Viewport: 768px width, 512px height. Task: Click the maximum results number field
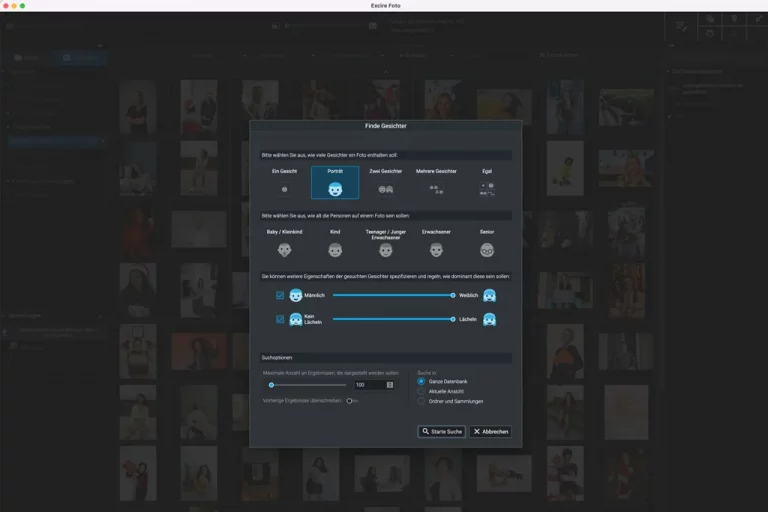364,384
